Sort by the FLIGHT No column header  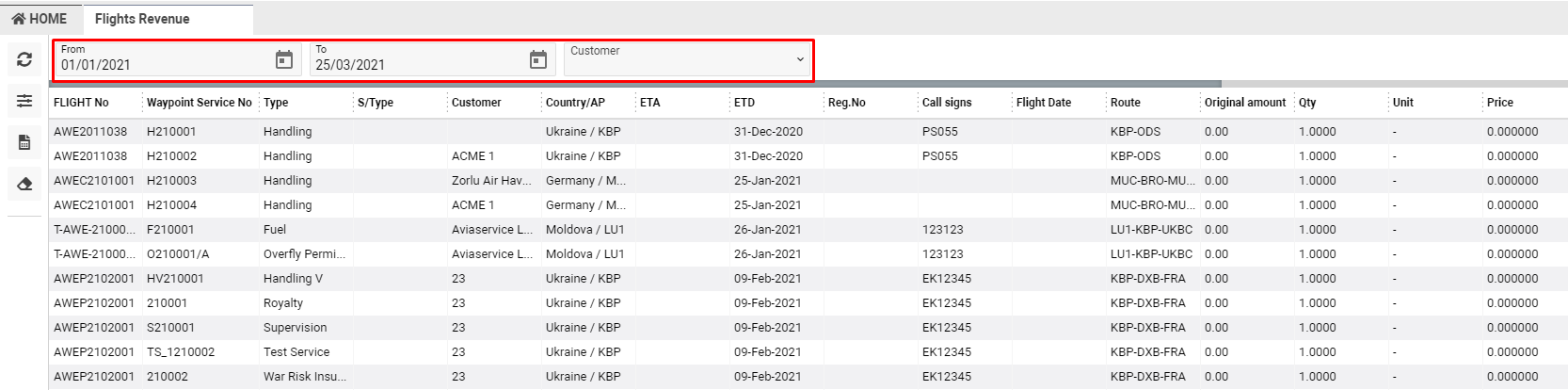(81, 103)
